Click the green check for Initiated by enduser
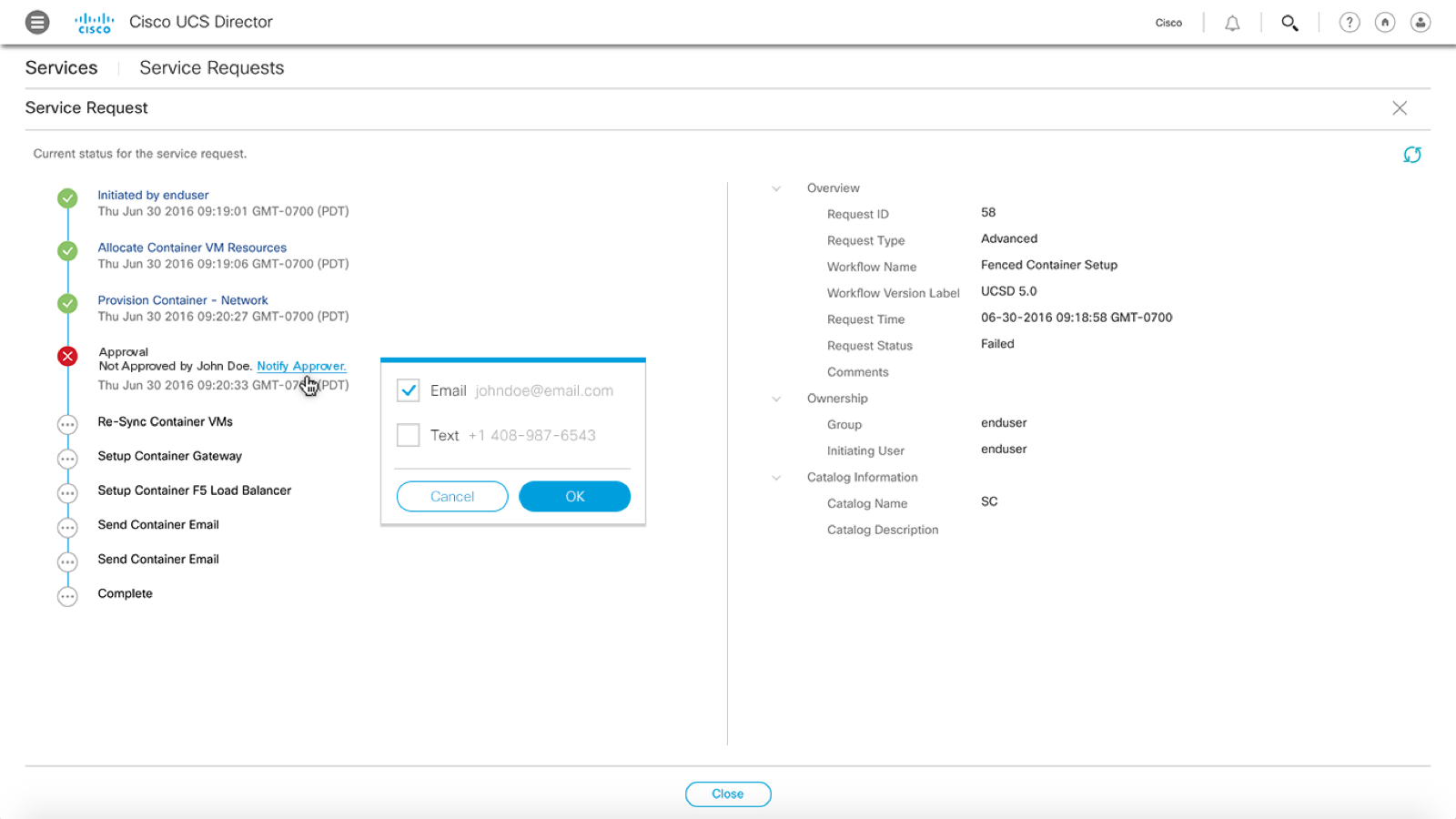This screenshot has height=819, width=1456. (x=67, y=198)
